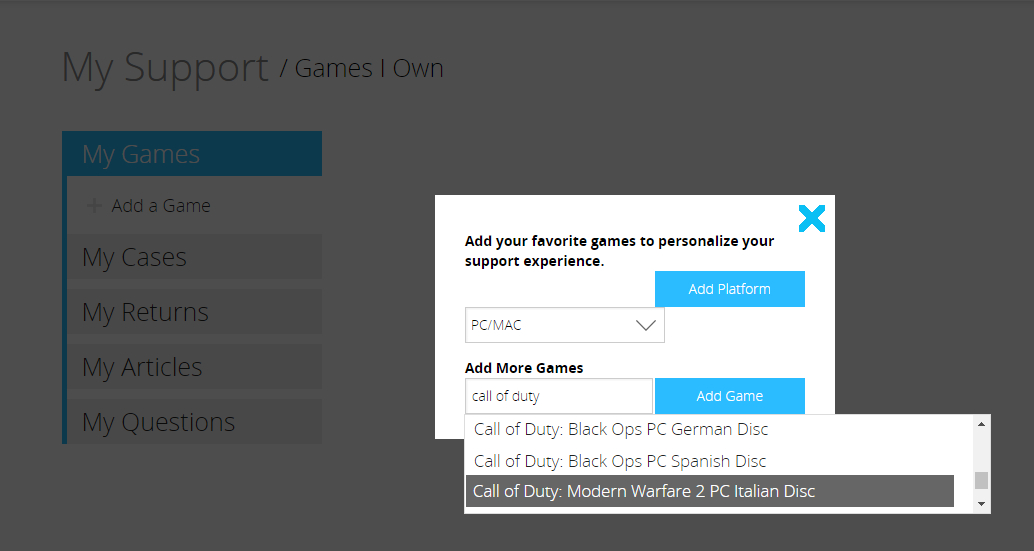1034x551 pixels.
Task: Click the Games I Own breadcrumb
Action: (x=368, y=68)
